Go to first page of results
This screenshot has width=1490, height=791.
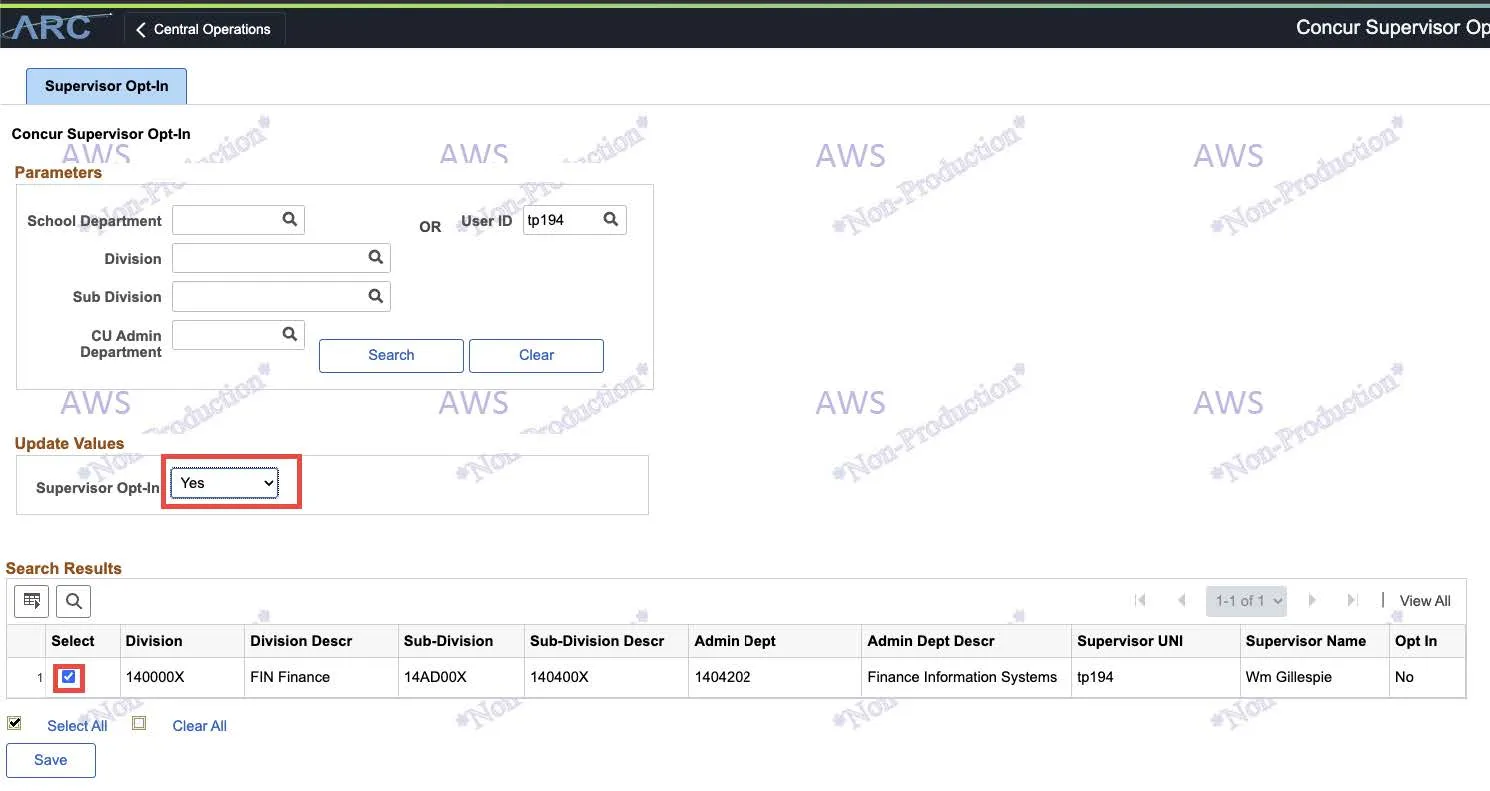click(1140, 600)
